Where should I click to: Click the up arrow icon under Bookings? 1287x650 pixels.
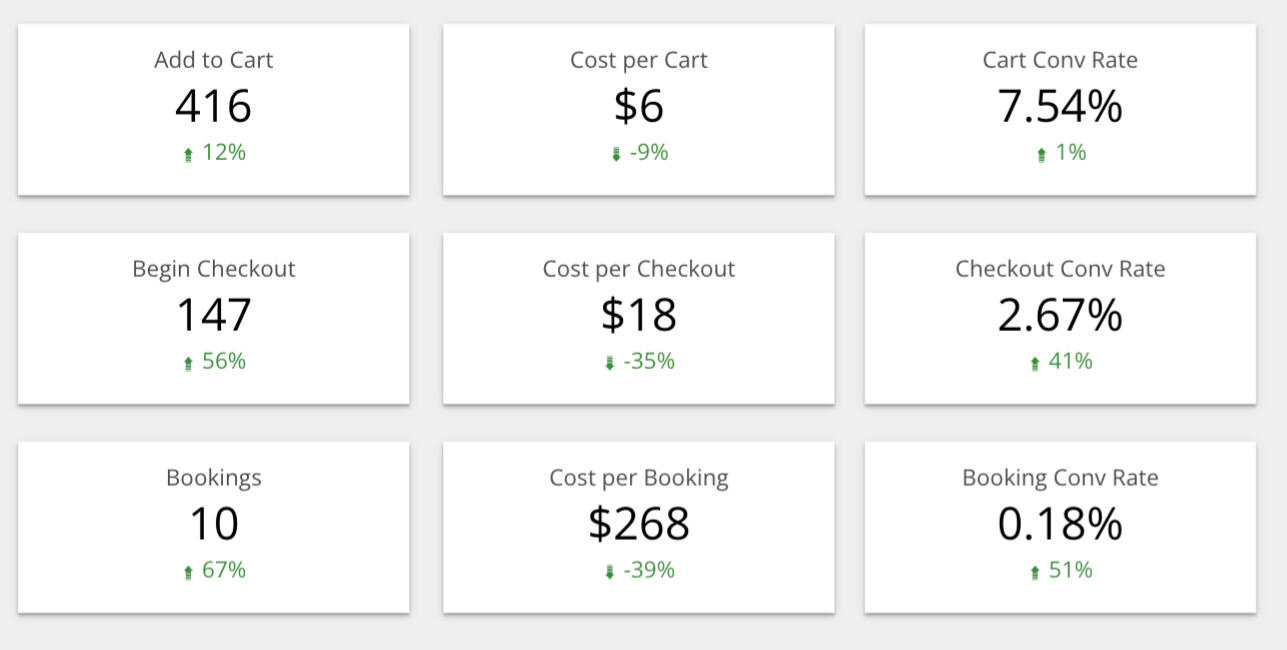pos(188,573)
